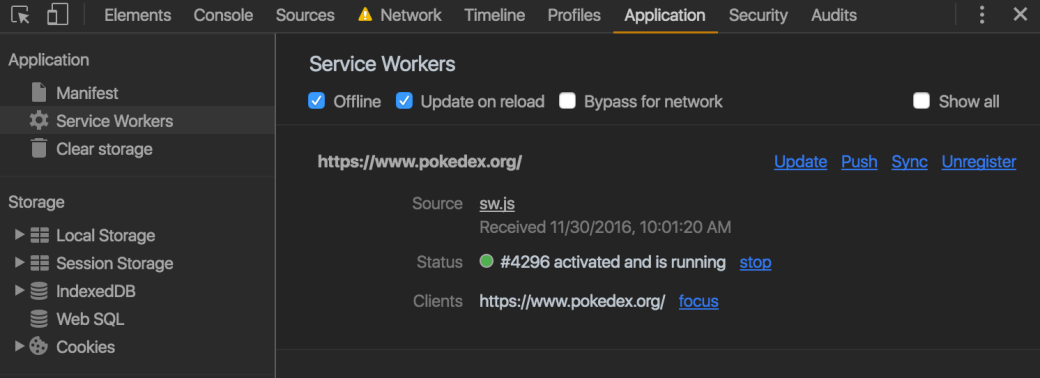Image resolution: width=1040 pixels, height=378 pixels.
Task: Open the Sources tab
Action: pos(305,15)
